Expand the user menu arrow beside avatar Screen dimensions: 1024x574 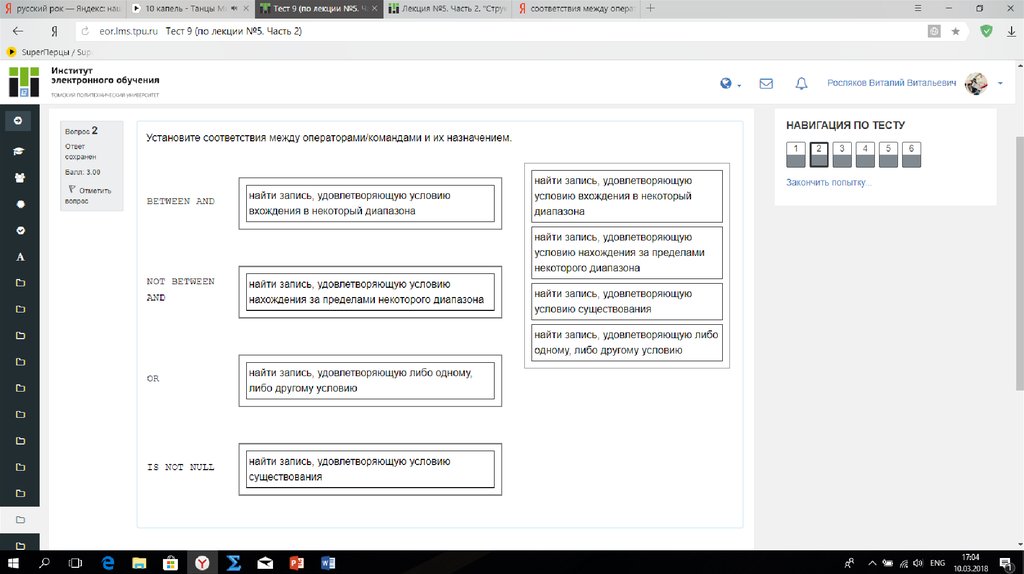pos(1000,84)
